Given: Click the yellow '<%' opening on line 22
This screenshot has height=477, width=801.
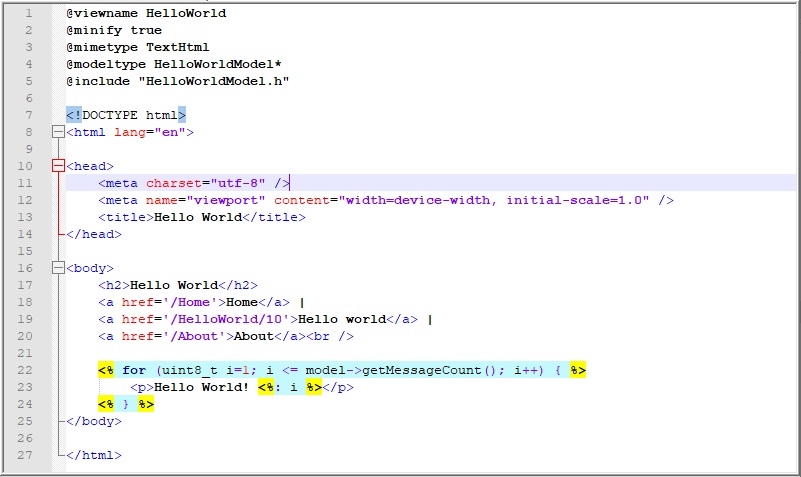Looking at the screenshot, I should tap(106, 370).
